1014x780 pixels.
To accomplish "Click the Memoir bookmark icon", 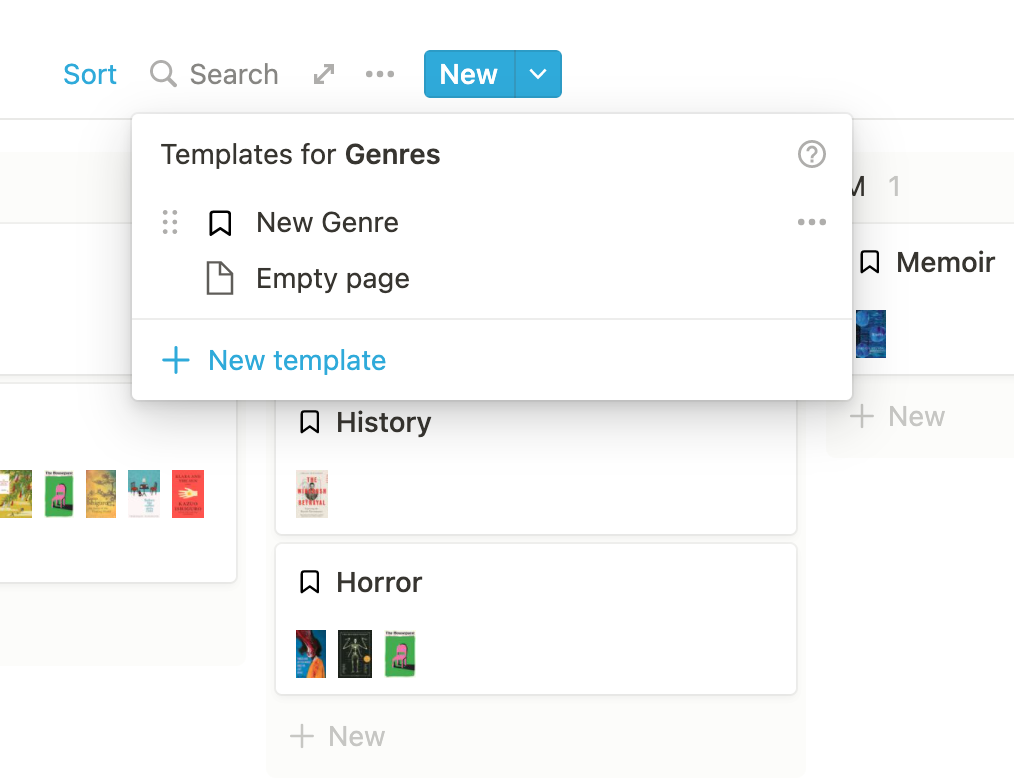I will (870, 262).
